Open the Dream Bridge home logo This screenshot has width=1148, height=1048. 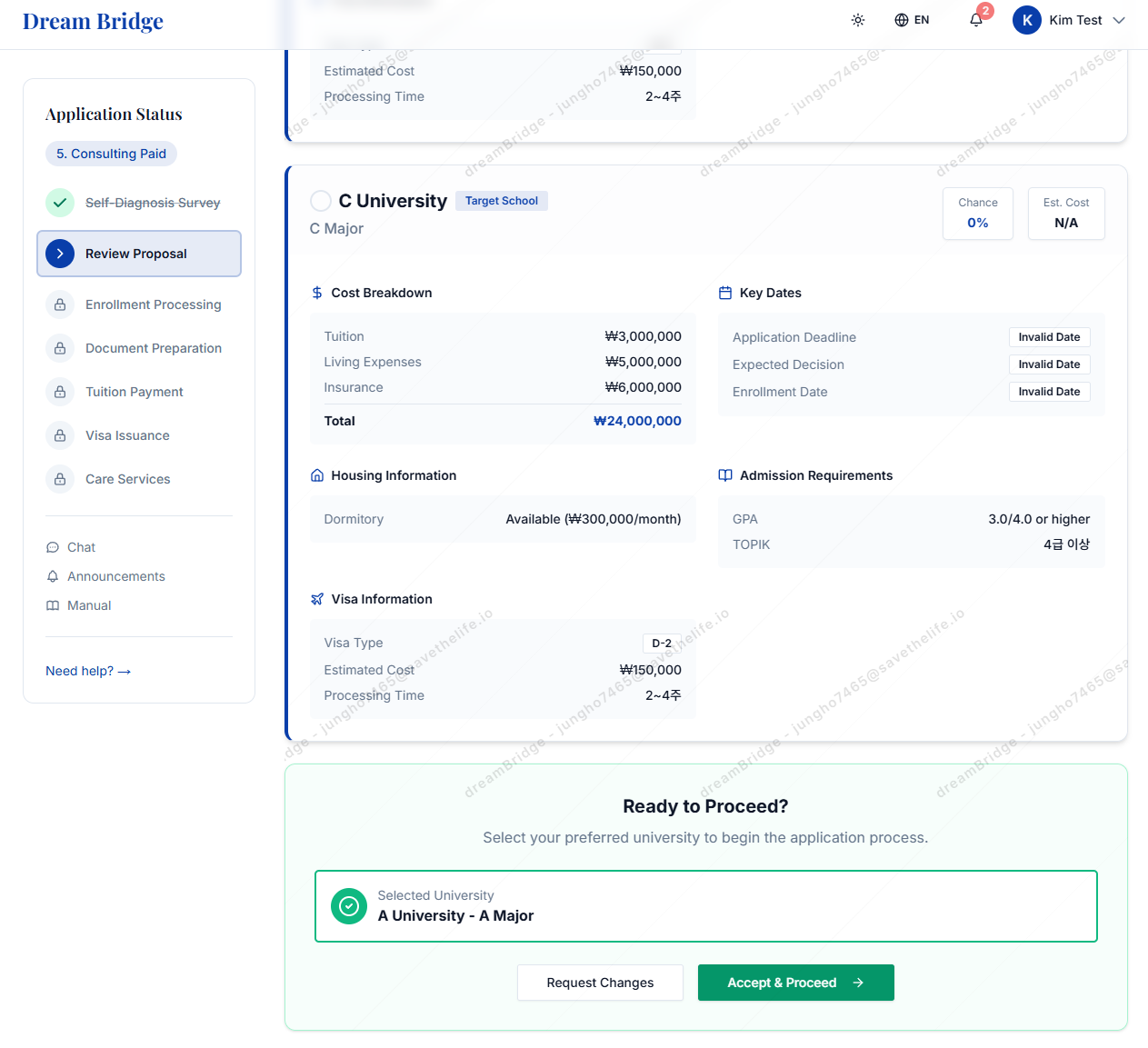tap(93, 21)
